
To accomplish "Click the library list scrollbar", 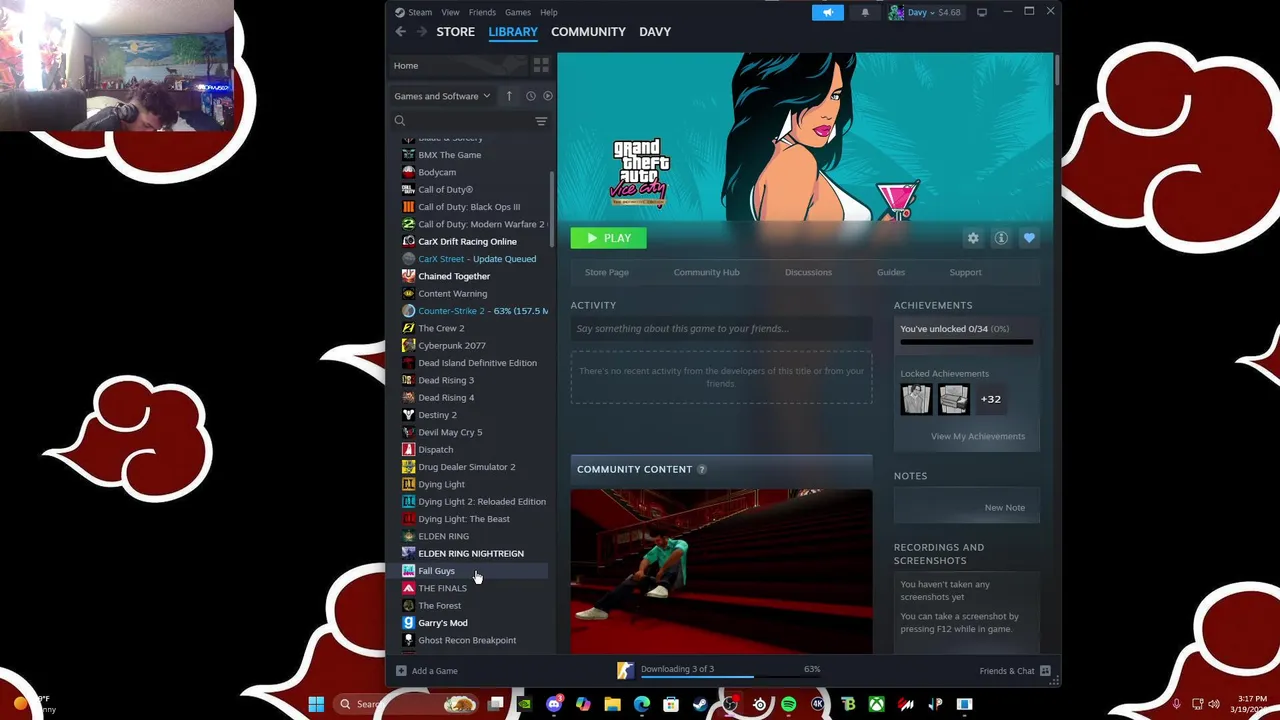I will 552,209.
